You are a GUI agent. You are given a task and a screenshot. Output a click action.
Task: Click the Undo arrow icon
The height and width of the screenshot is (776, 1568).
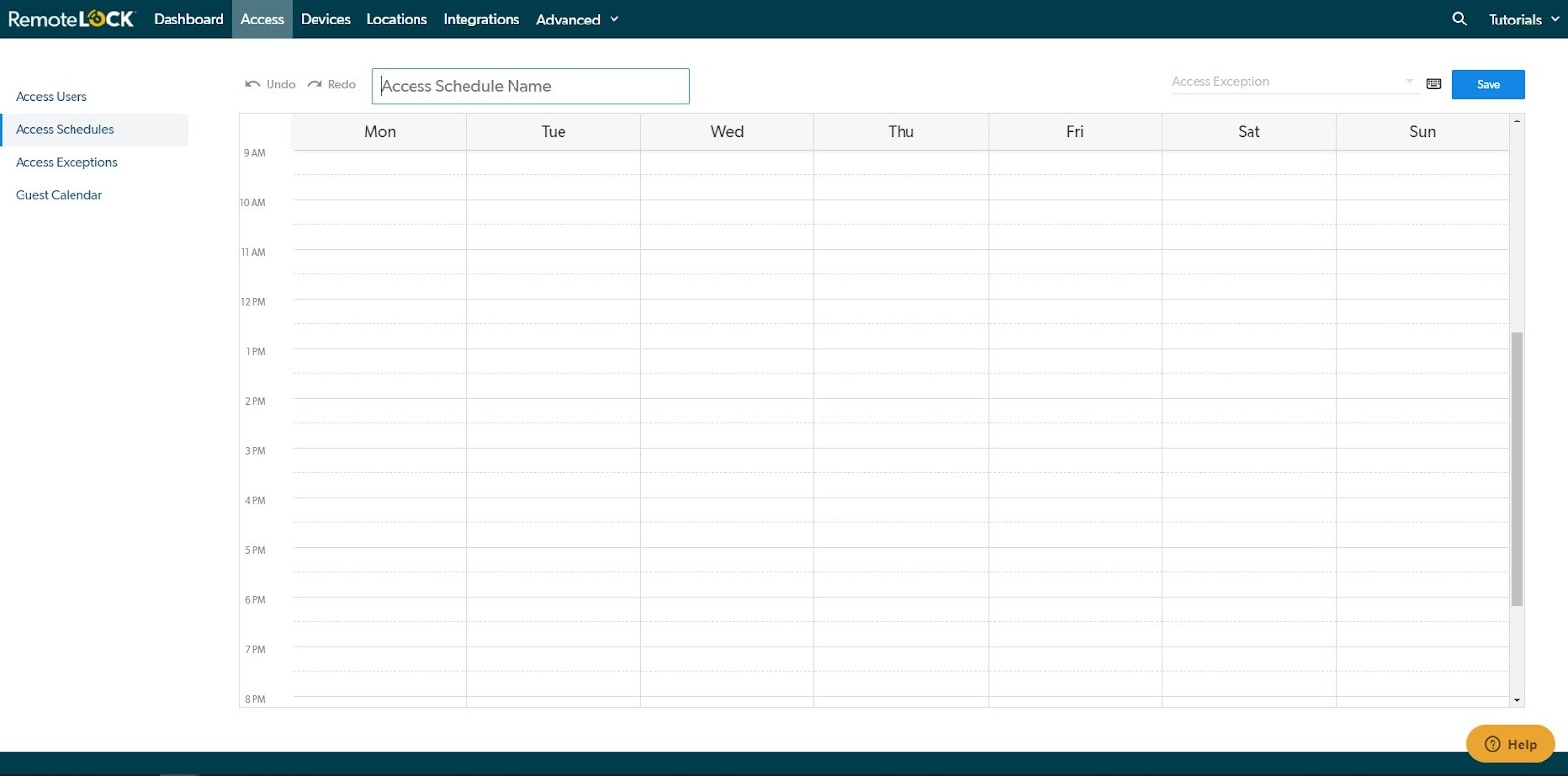253,85
